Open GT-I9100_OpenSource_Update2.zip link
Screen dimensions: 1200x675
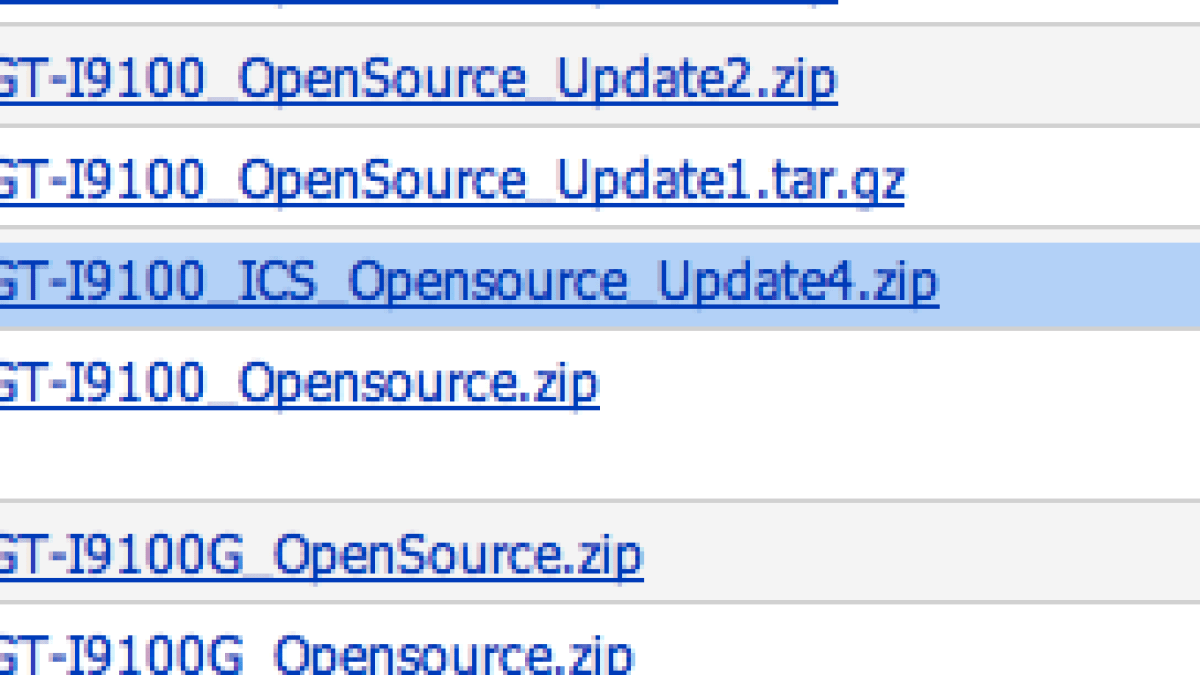pos(417,80)
